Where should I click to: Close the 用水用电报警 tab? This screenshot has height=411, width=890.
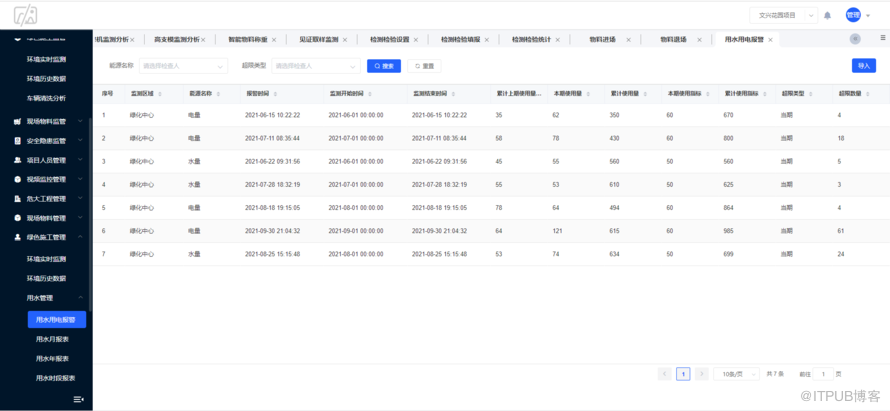(770, 40)
